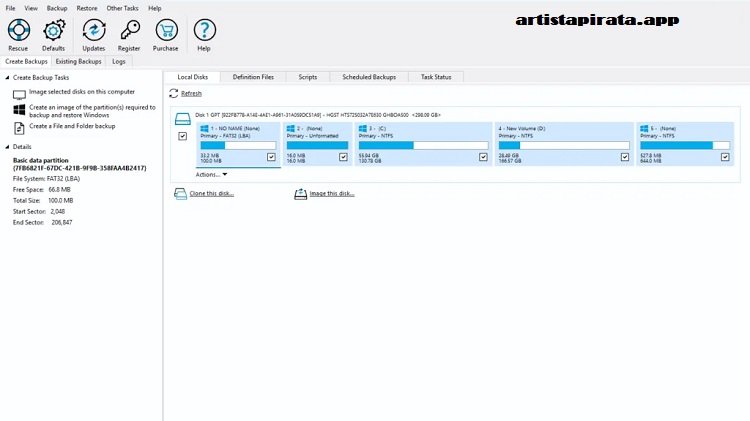Click file icon beside File and Folder backup
The image size is (750, 421).
click(19, 128)
